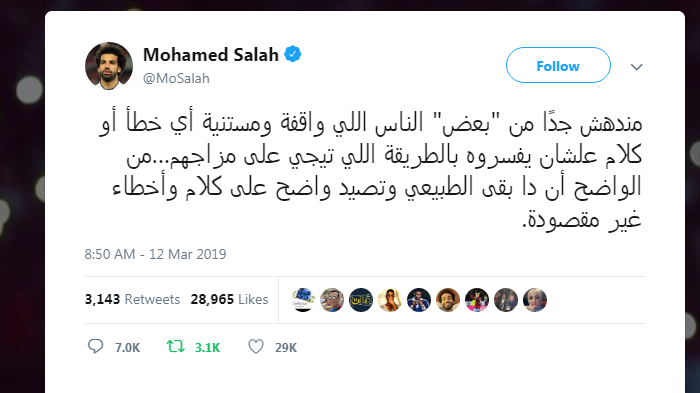Viewport: 700px width, 393px height.
Task: Open Mohamed Salah's profile picture
Action: point(109,66)
